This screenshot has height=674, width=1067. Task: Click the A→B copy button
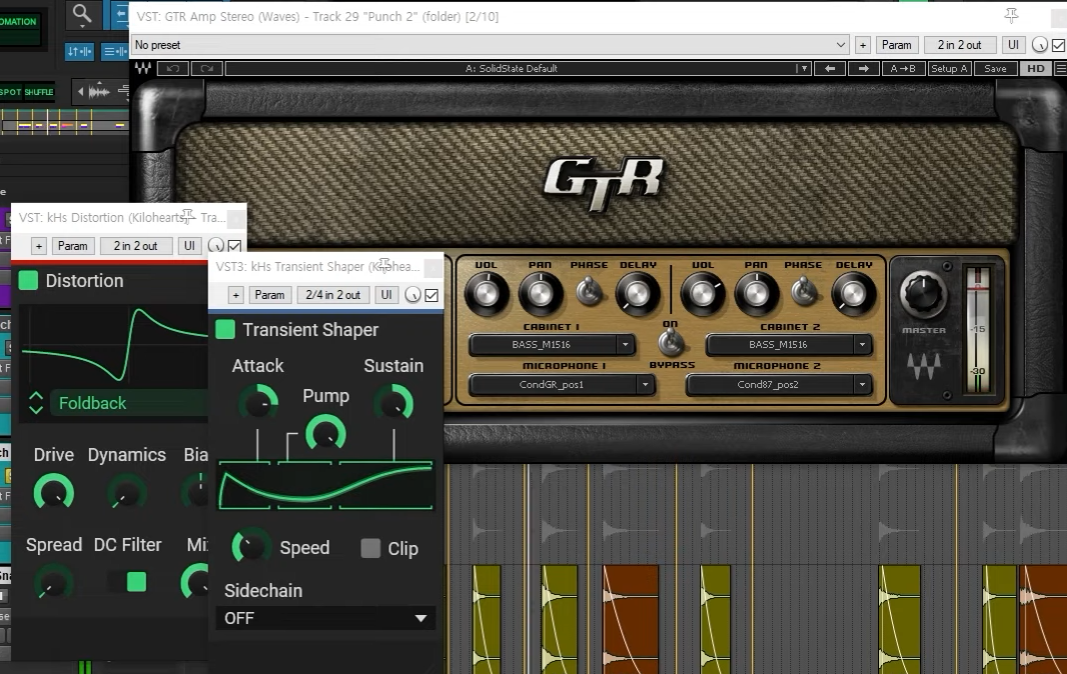[x=903, y=68]
